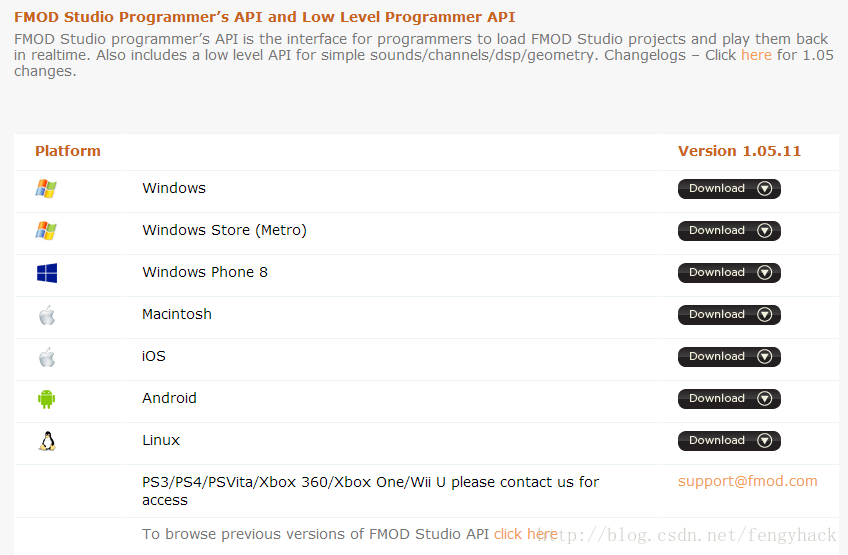The image size is (848, 555).
Task: Click the Macintosh Apple logo icon
Action: pos(47,315)
